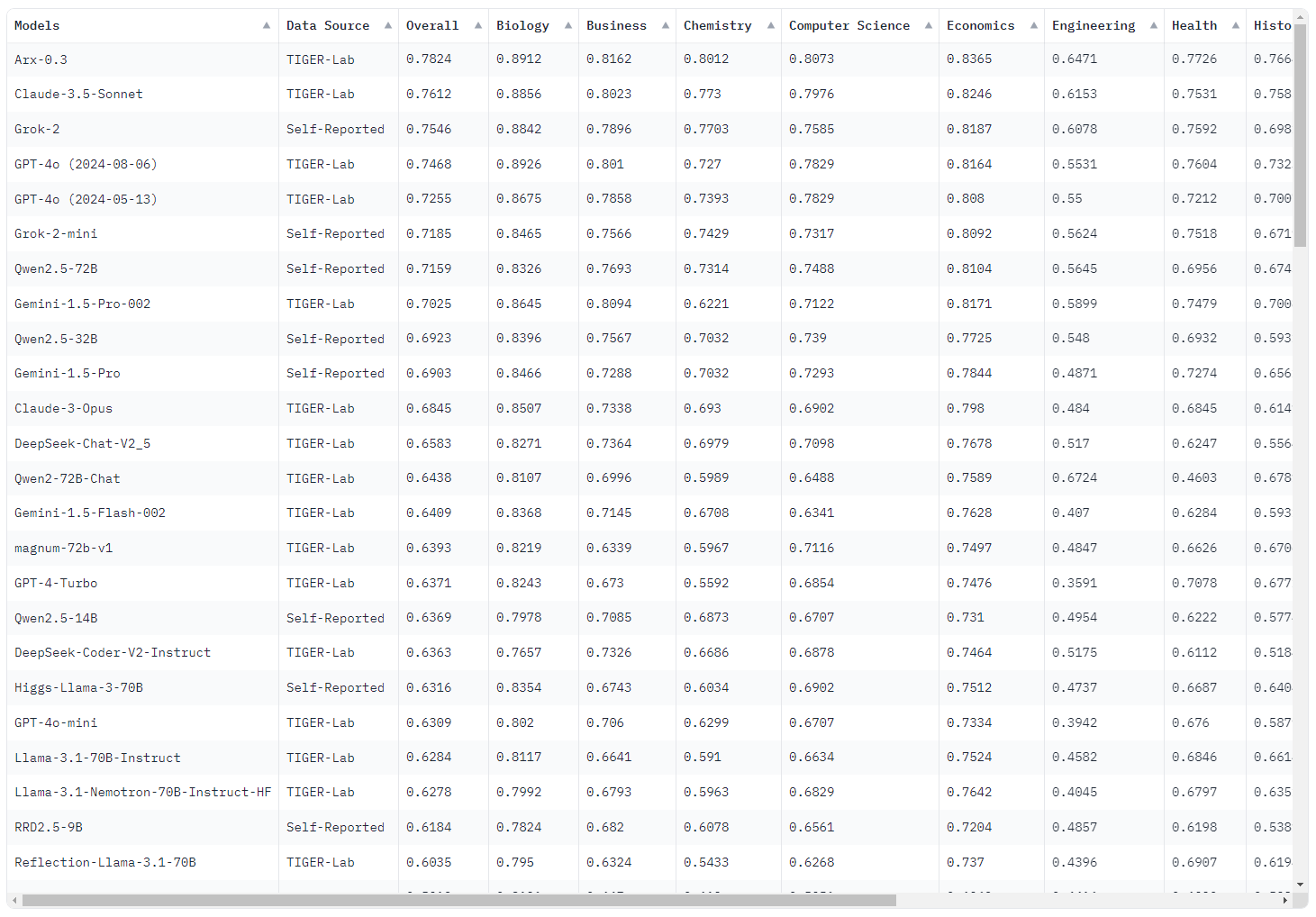The height and width of the screenshot is (917, 1316).
Task: Select the GPT-4o (2024-08-06) cell
Action: coord(142,164)
